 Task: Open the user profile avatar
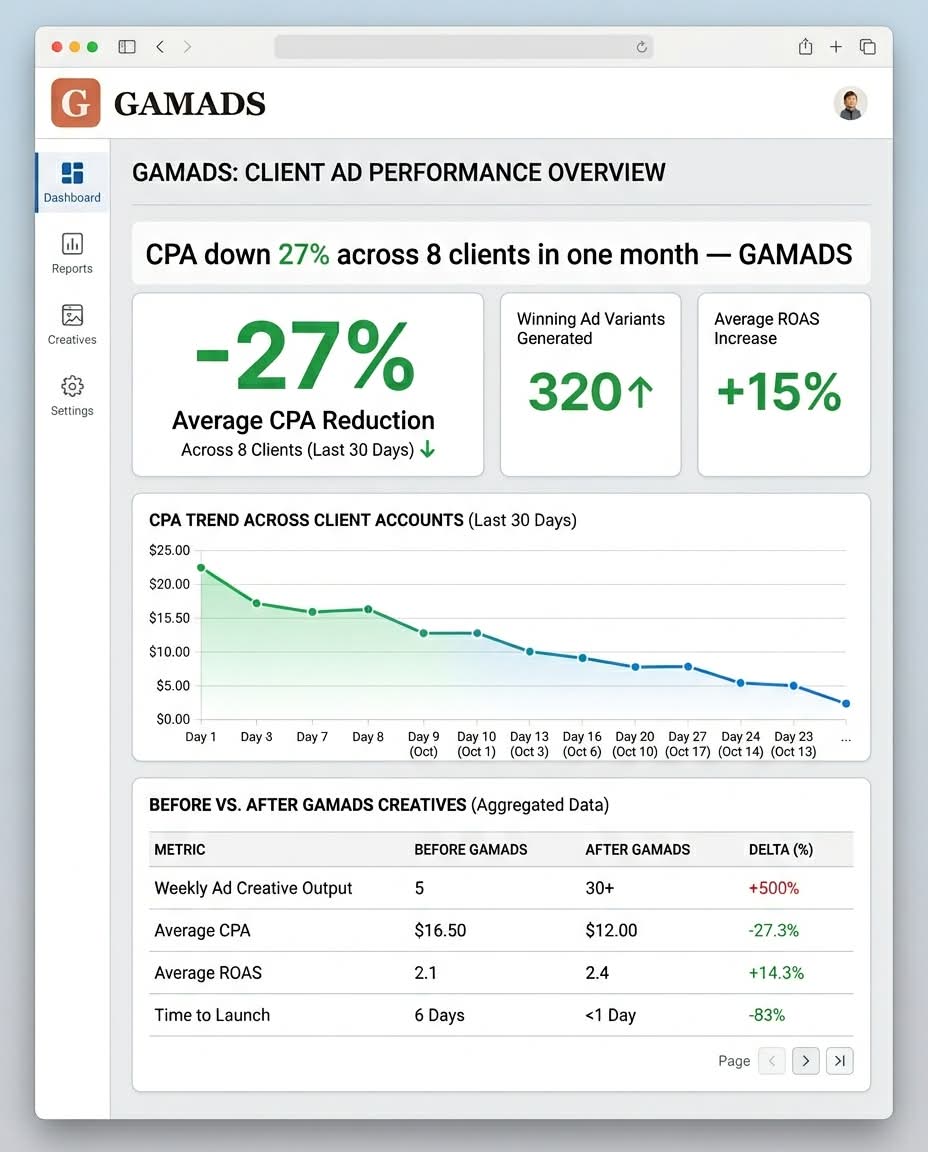(x=850, y=103)
